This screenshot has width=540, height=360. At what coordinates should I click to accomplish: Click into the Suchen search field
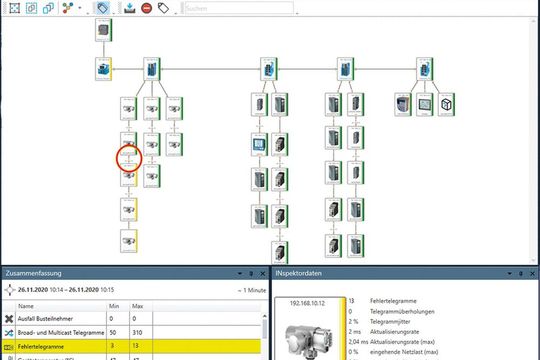click(x=239, y=8)
